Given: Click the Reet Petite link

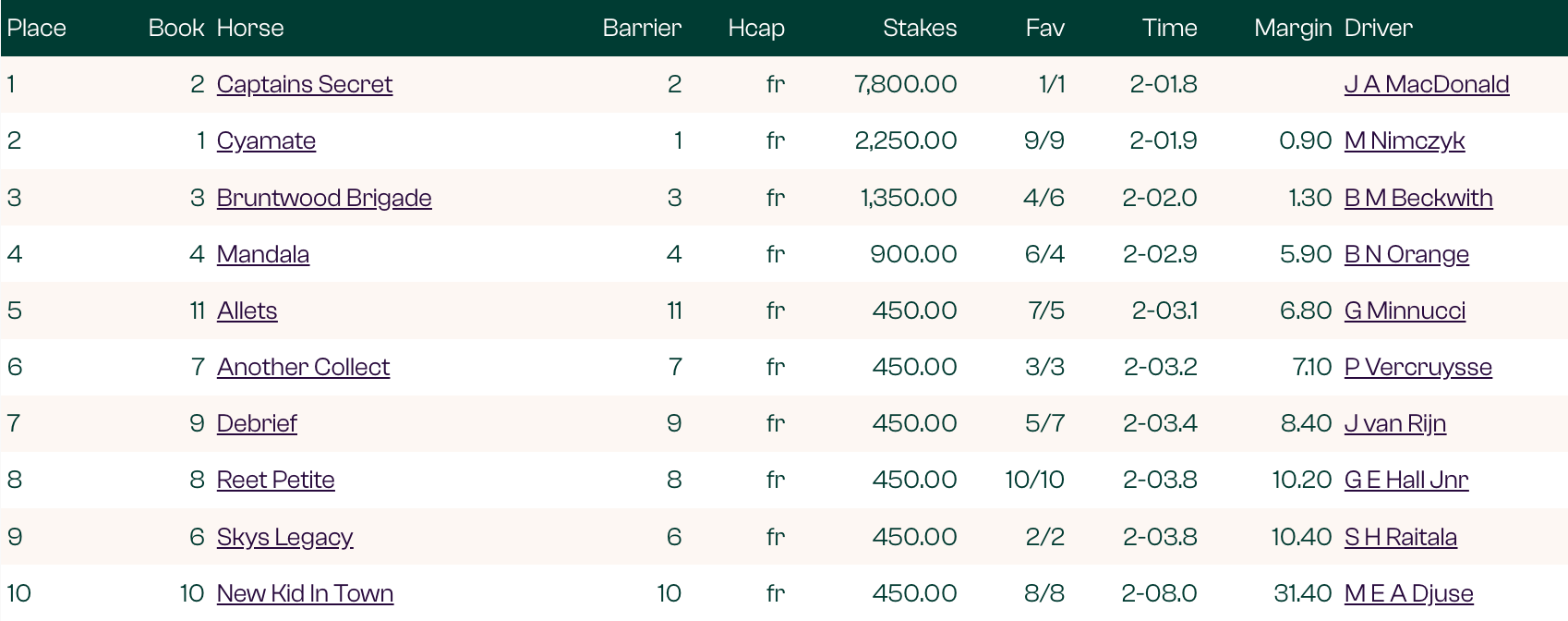Looking at the screenshot, I should click(x=275, y=480).
